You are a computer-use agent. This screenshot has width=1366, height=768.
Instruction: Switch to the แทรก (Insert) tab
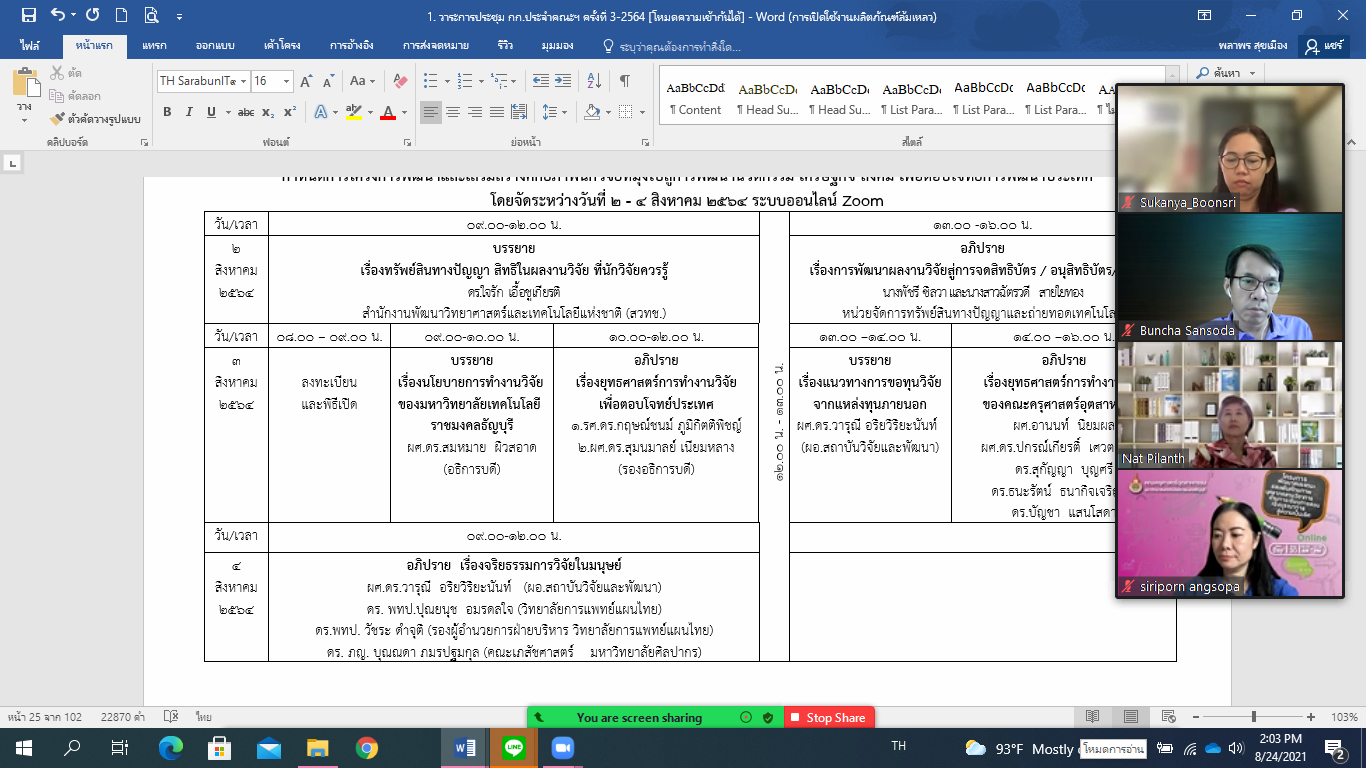(154, 46)
